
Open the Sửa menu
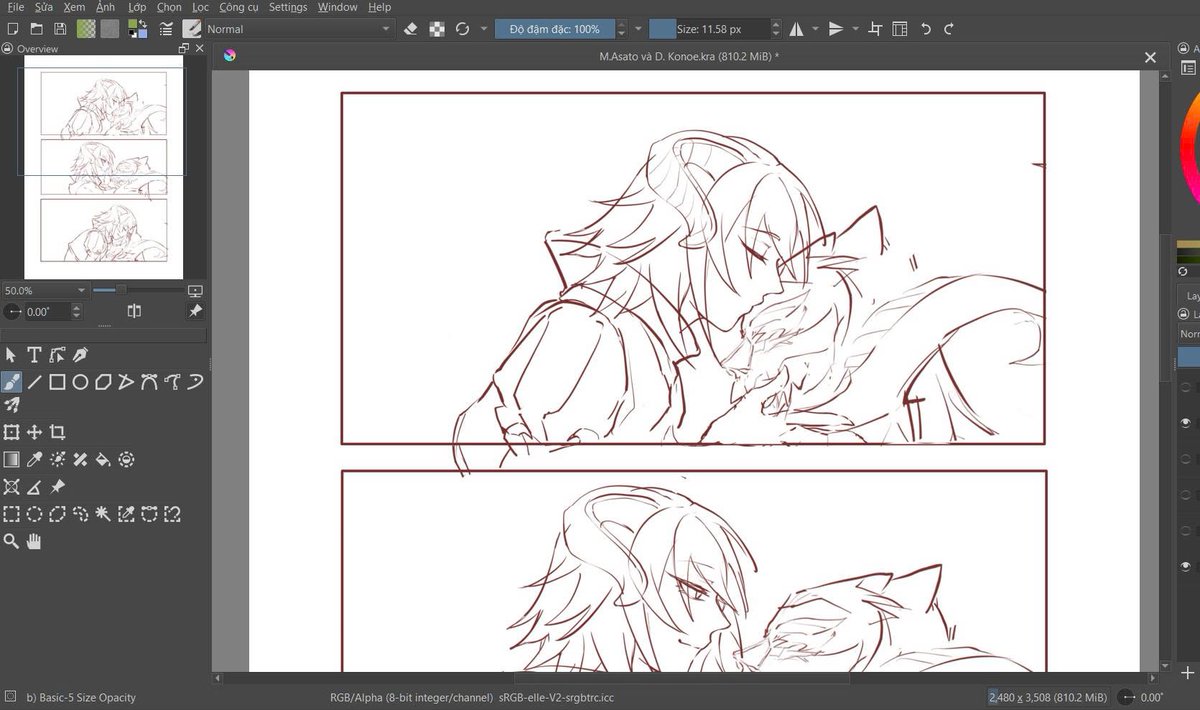pyautogui.click(x=43, y=7)
